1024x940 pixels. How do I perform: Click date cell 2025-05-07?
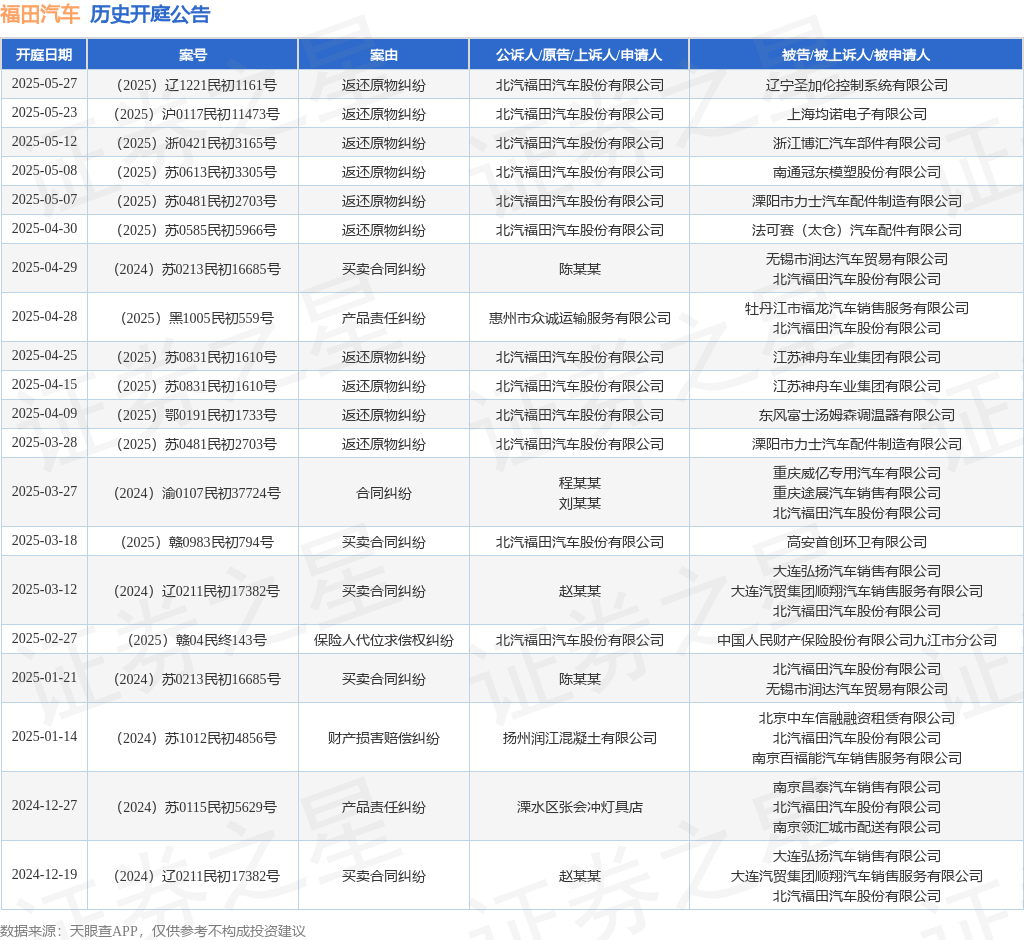[44, 199]
